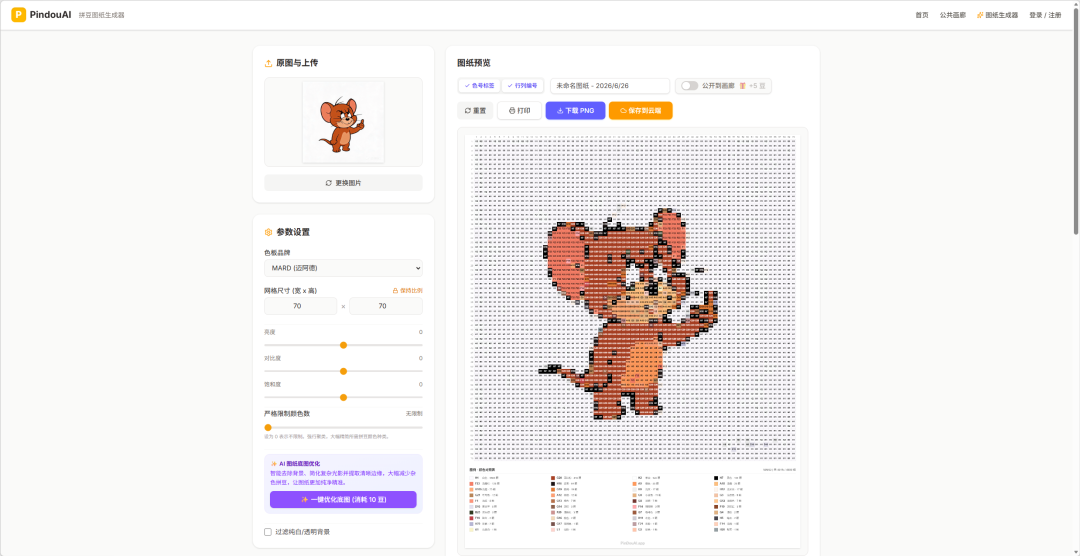Open 首页 in the top navigation
Screen dimensions: 1080x556
click(x=922, y=15)
